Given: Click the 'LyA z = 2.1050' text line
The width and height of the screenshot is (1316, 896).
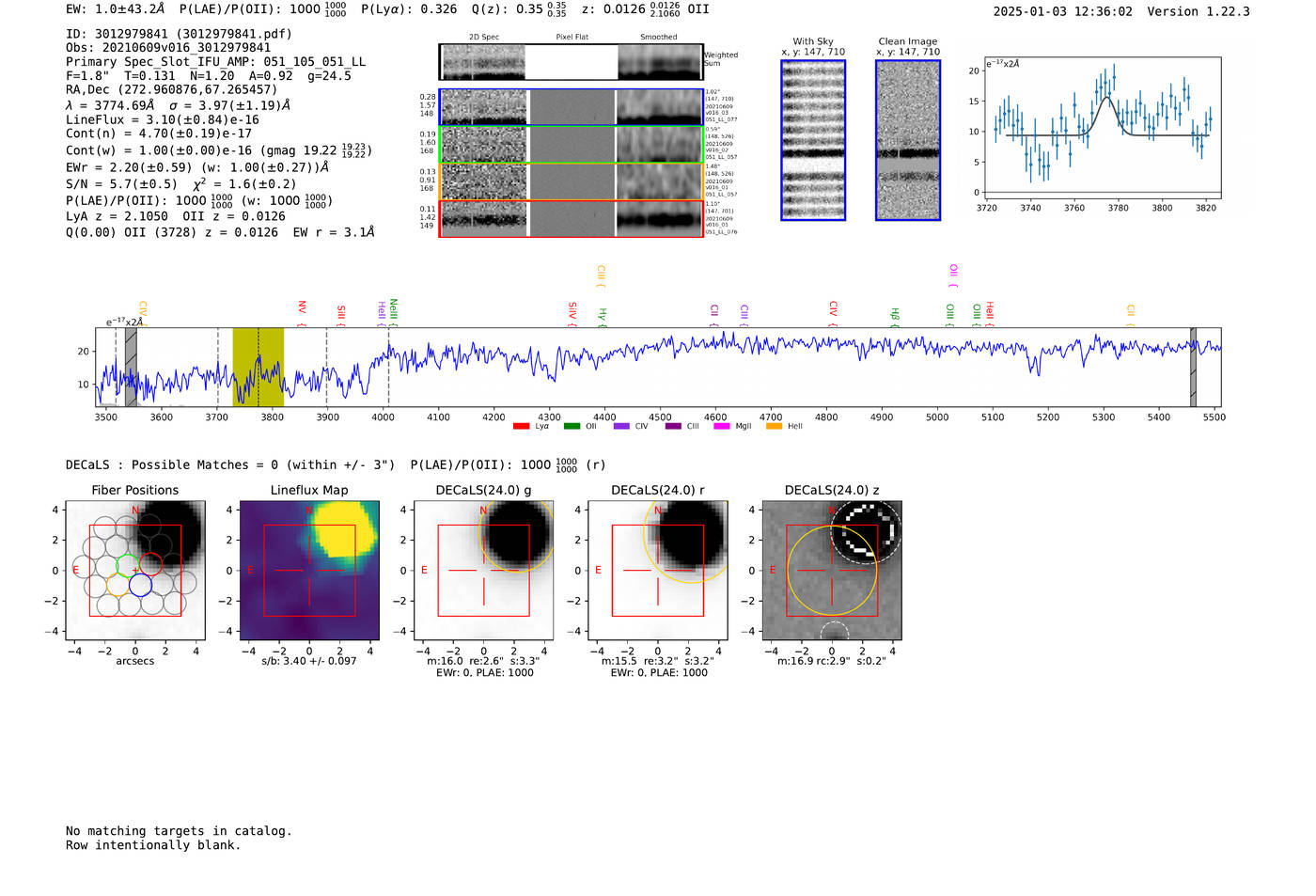Looking at the screenshot, I should tap(115, 216).
